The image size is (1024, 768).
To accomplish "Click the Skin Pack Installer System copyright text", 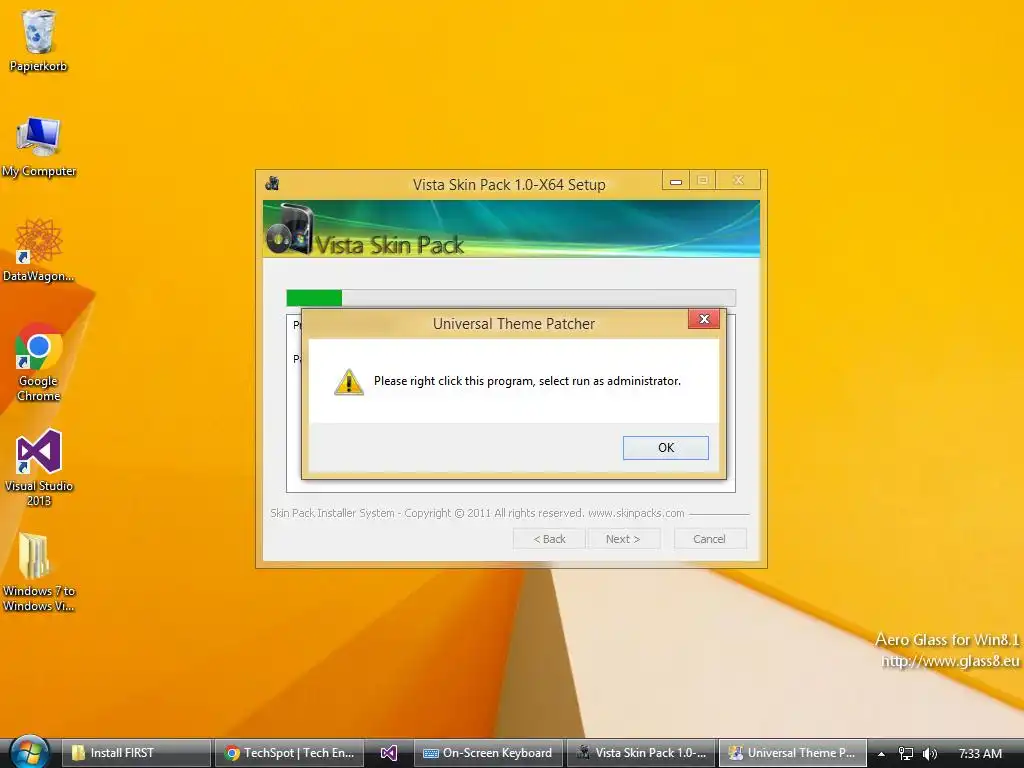I will [x=477, y=513].
